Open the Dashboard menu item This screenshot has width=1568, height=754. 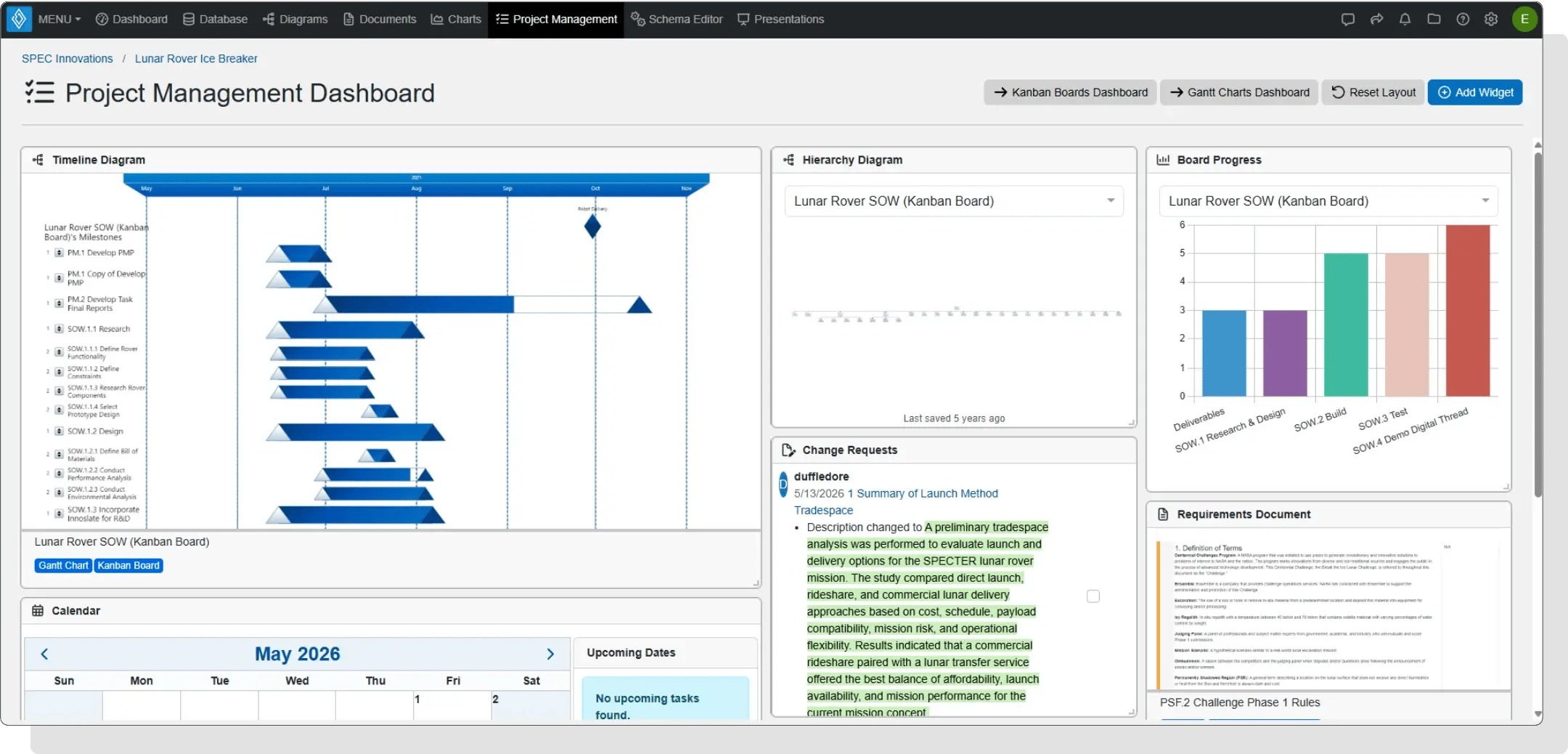click(131, 20)
